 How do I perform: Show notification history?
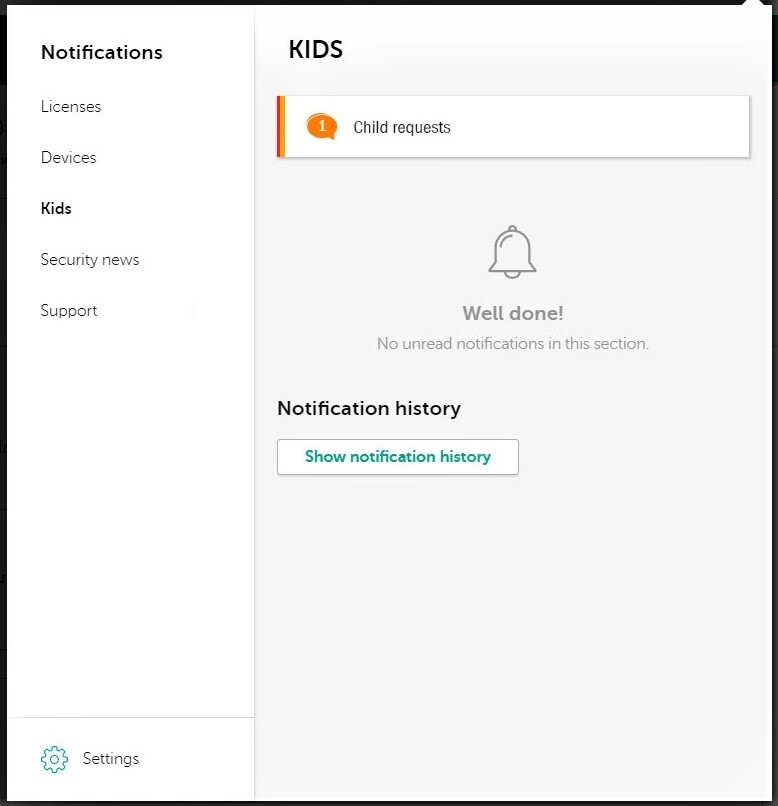[x=398, y=457]
